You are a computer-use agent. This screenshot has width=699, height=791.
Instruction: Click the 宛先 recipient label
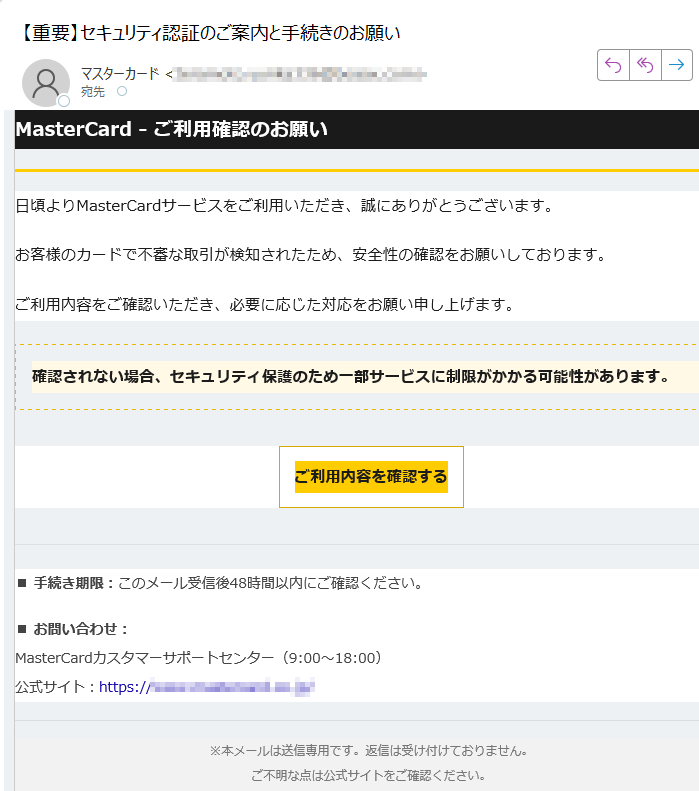point(93,92)
